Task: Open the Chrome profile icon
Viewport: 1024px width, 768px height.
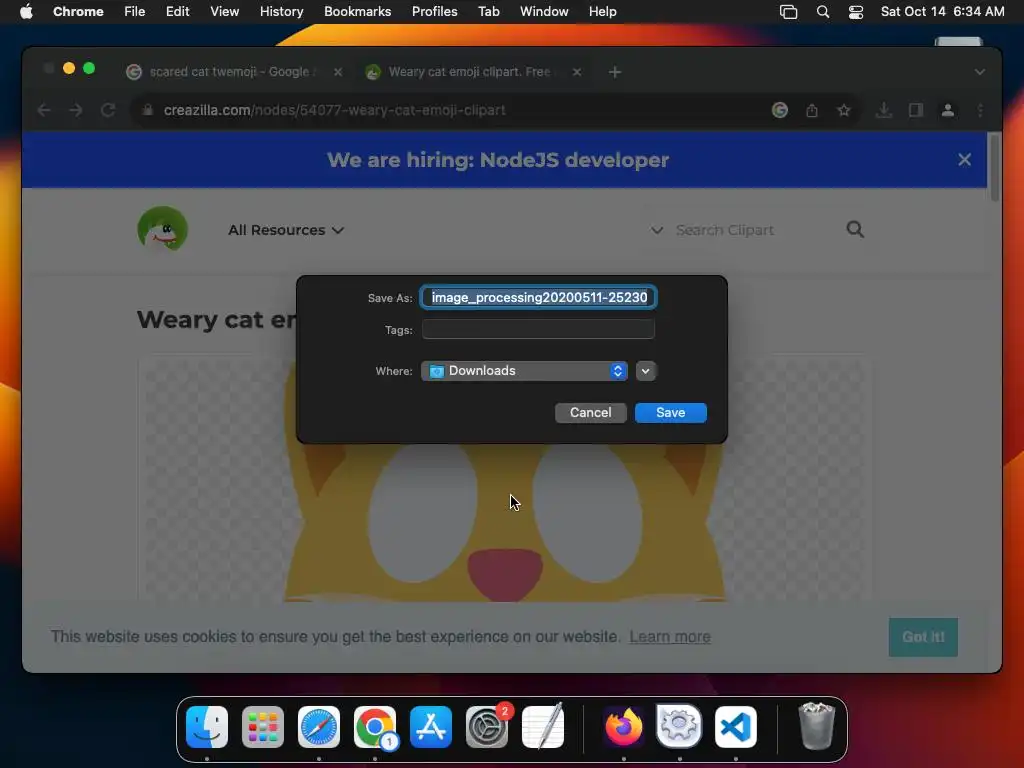Action: point(948,110)
